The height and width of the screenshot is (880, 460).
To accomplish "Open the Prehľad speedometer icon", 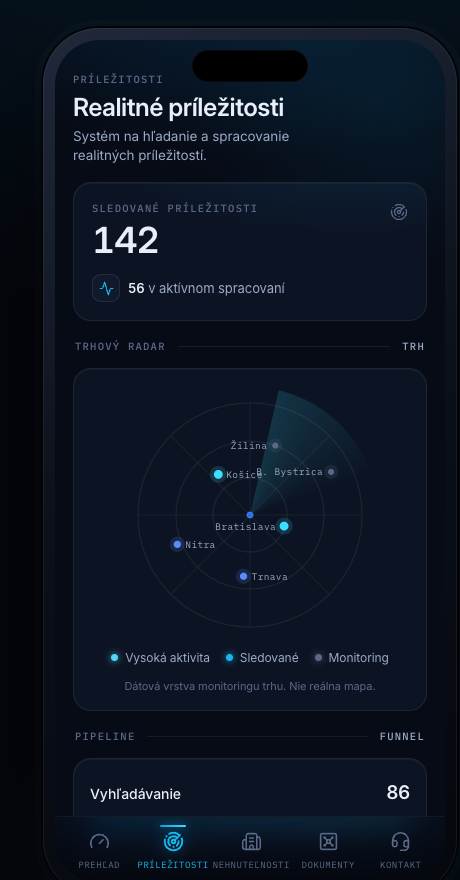I will [x=99, y=841].
